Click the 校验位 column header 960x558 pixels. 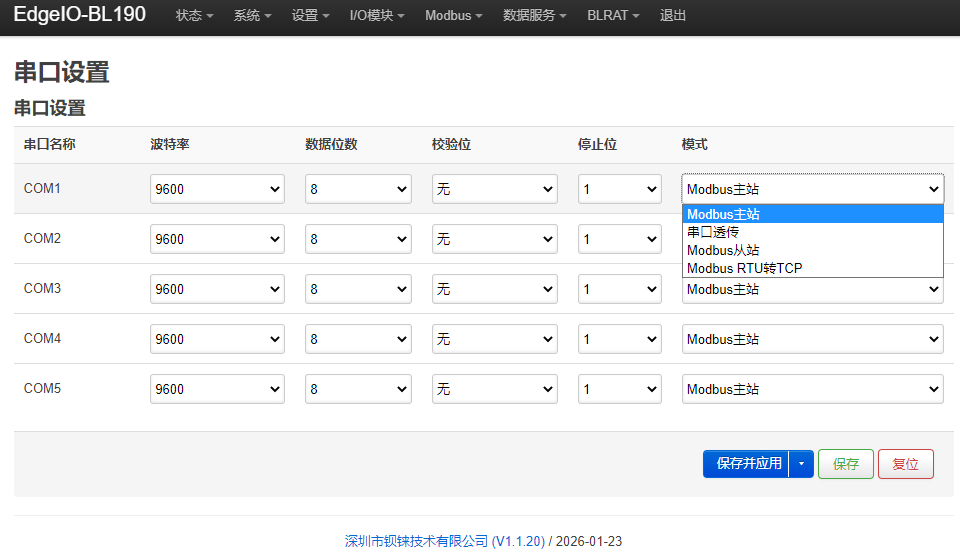pyautogui.click(x=451, y=145)
